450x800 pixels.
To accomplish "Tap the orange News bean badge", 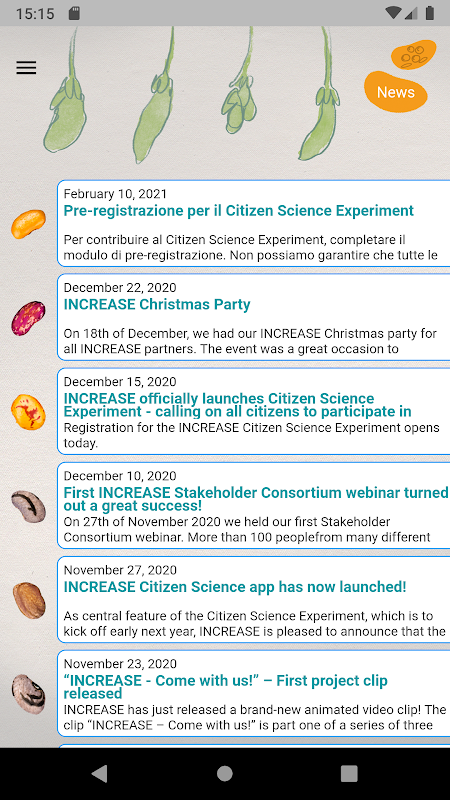I will [x=395, y=92].
